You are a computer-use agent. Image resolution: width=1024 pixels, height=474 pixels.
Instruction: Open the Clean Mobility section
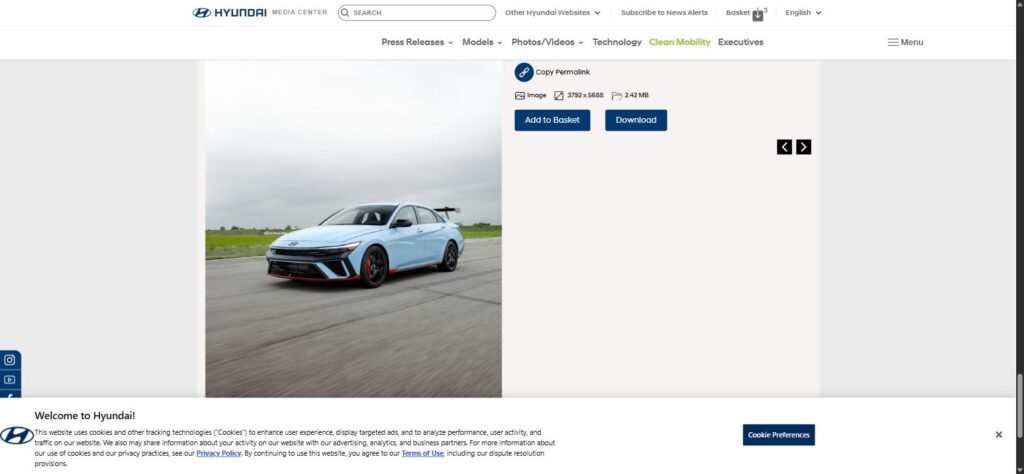(x=679, y=42)
